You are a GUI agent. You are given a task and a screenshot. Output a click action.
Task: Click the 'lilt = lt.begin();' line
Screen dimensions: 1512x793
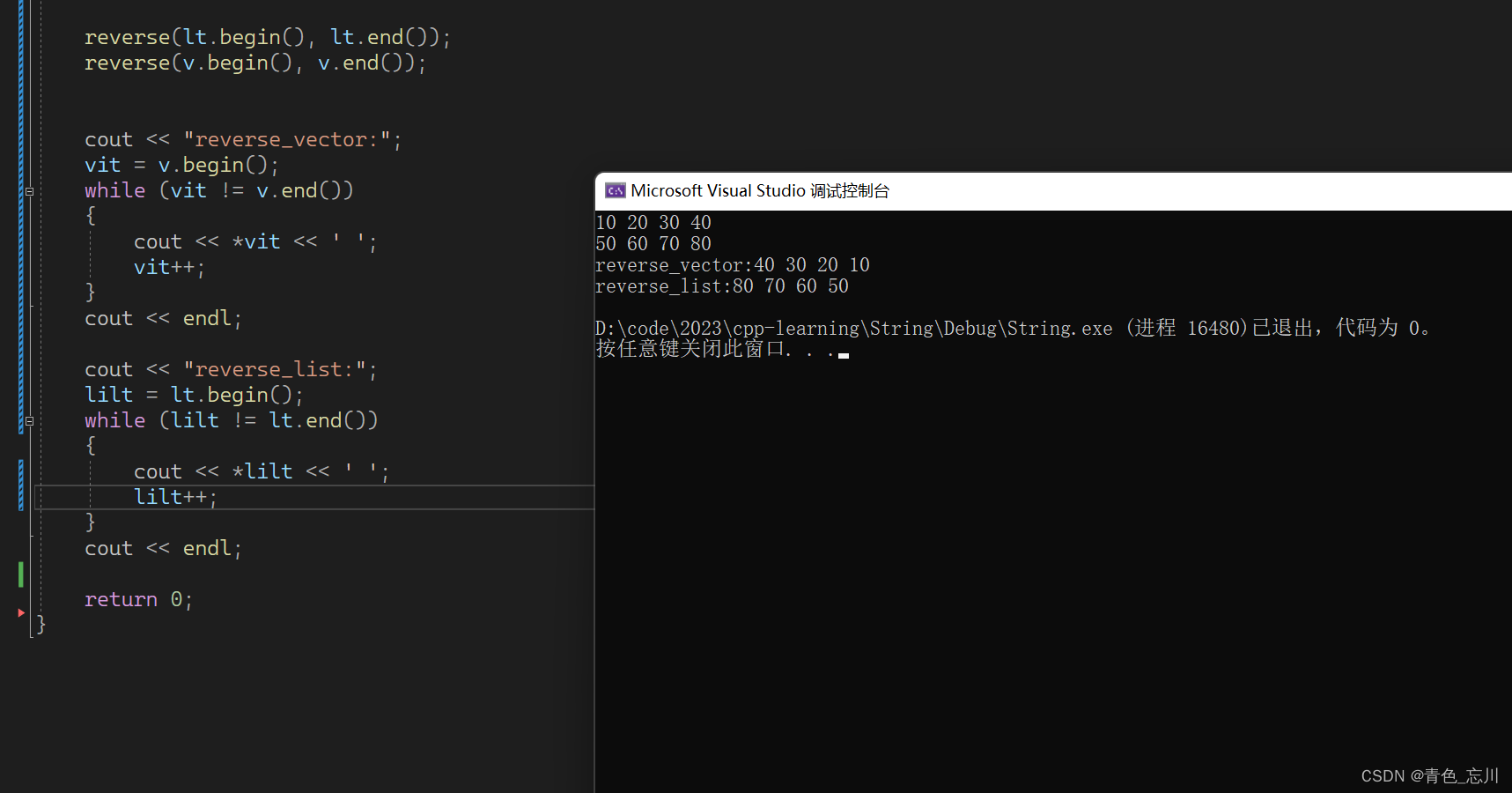click(194, 395)
